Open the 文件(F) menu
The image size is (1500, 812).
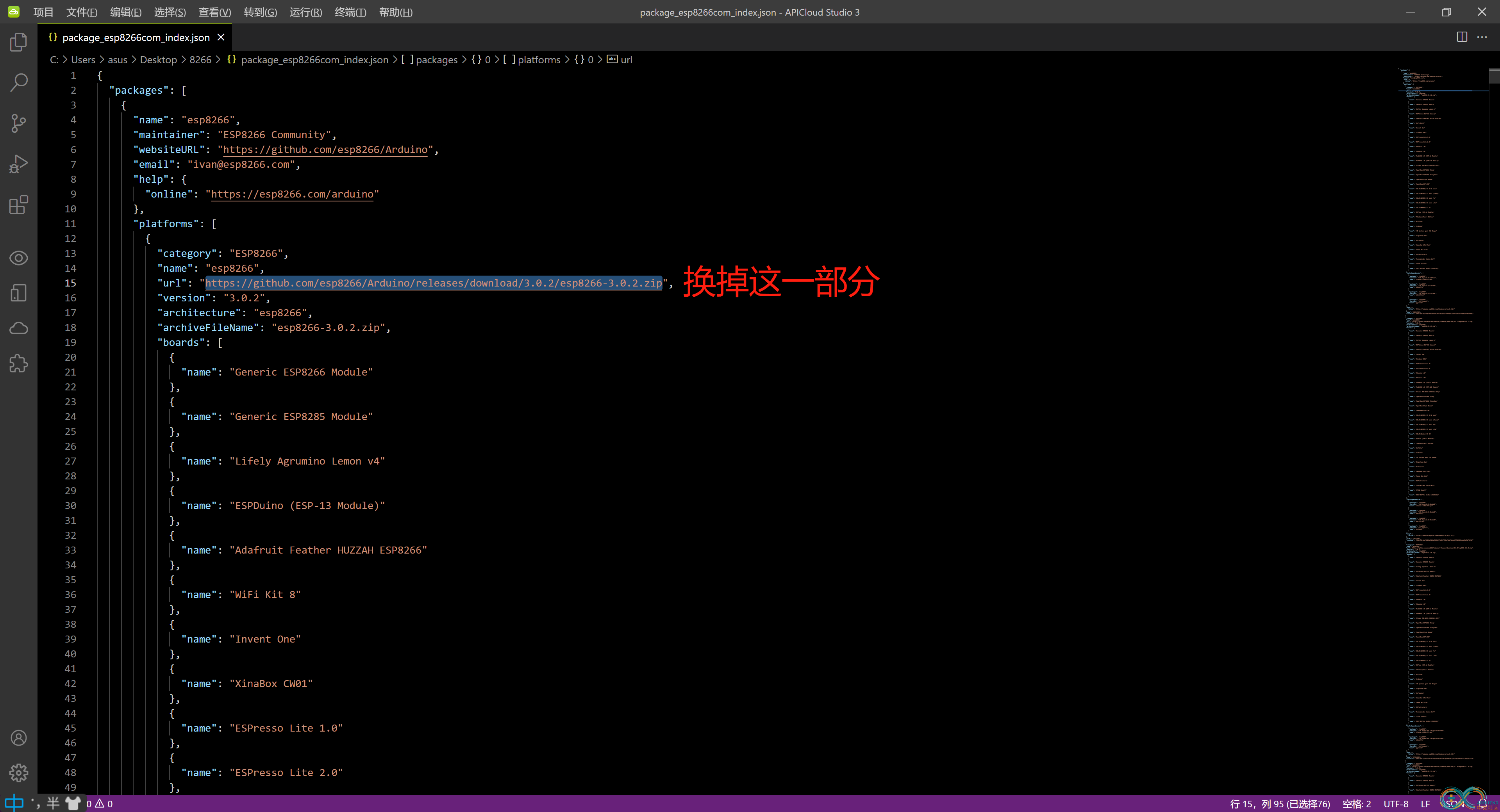pyautogui.click(x=82, y=12)
